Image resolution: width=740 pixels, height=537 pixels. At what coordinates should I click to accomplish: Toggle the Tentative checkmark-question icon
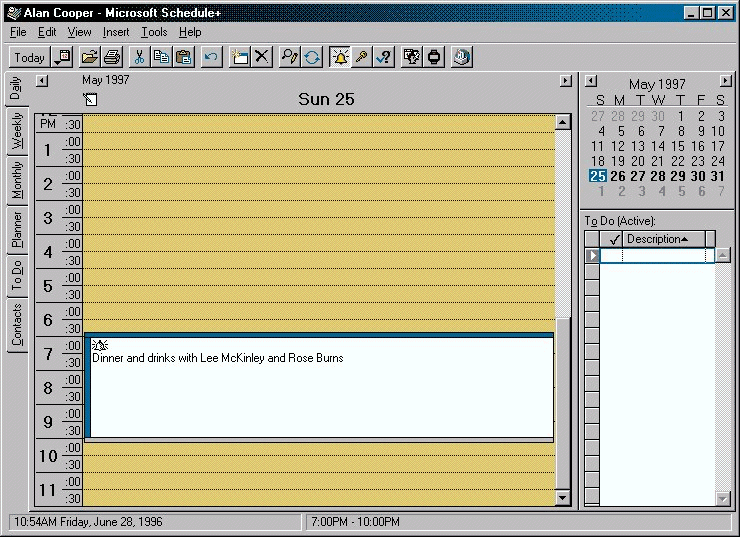click(x=383, y=57)
